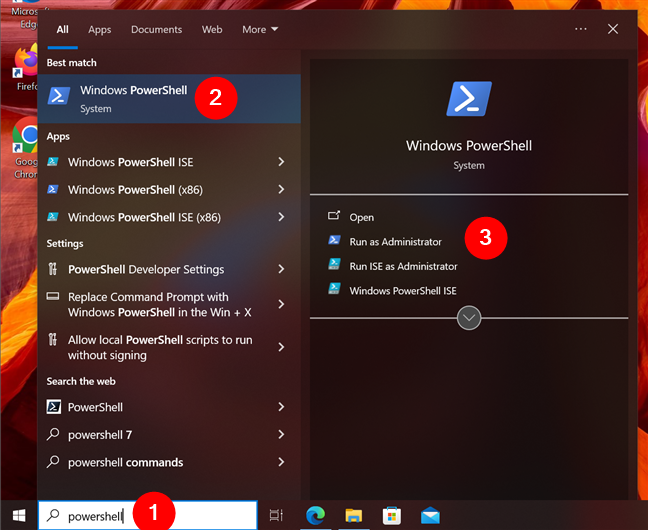
Task: Click the Replace Command Prompt setting icon
Action: coord(52,296)
